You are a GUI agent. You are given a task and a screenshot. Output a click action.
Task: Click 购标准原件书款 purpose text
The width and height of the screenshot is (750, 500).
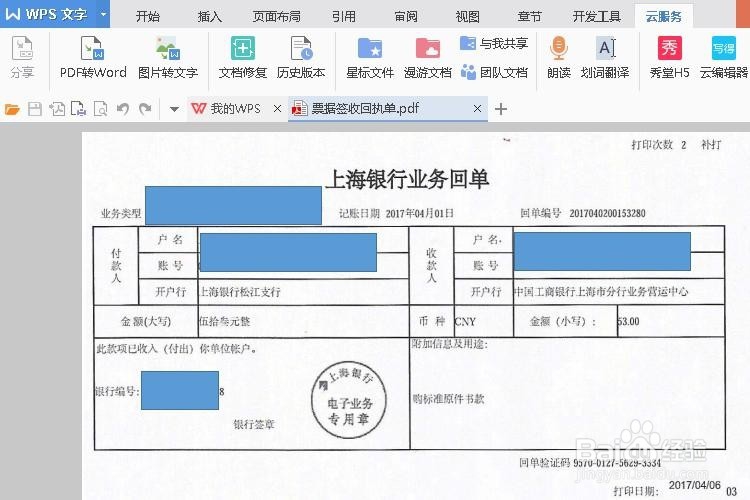pyautogui.click(x=448, y=399)
